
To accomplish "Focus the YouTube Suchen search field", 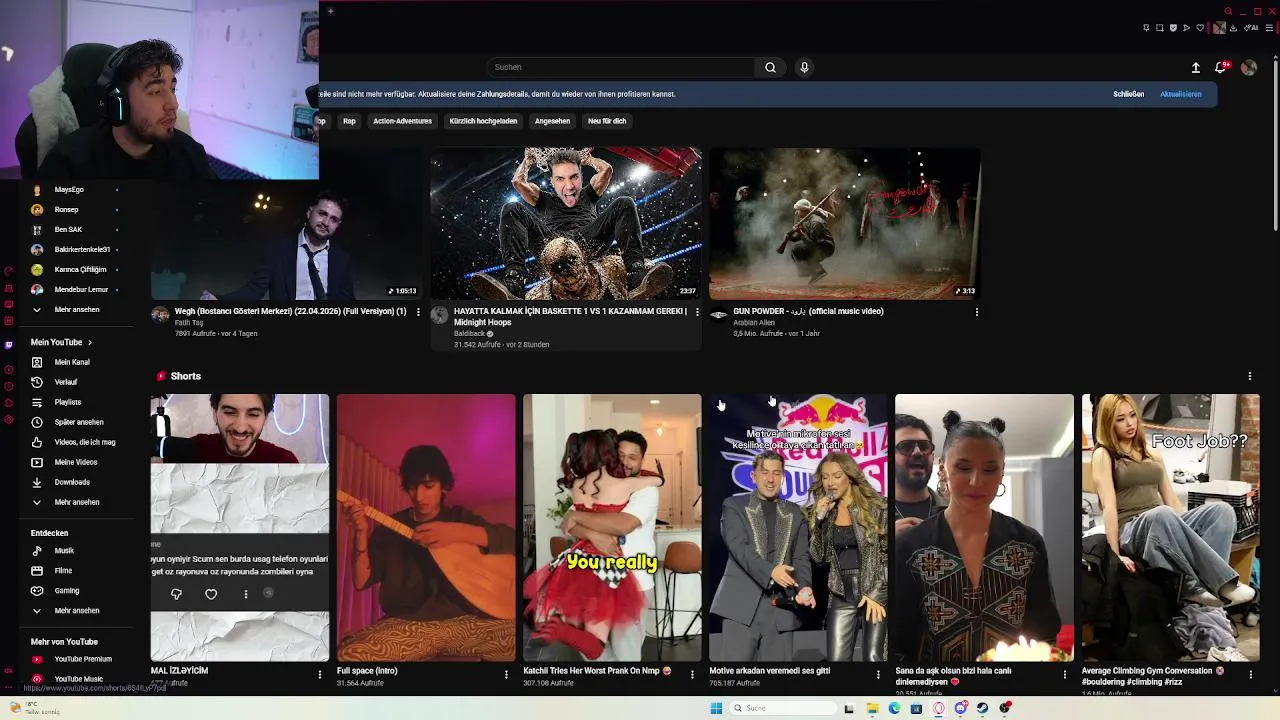I will (620, 67).
